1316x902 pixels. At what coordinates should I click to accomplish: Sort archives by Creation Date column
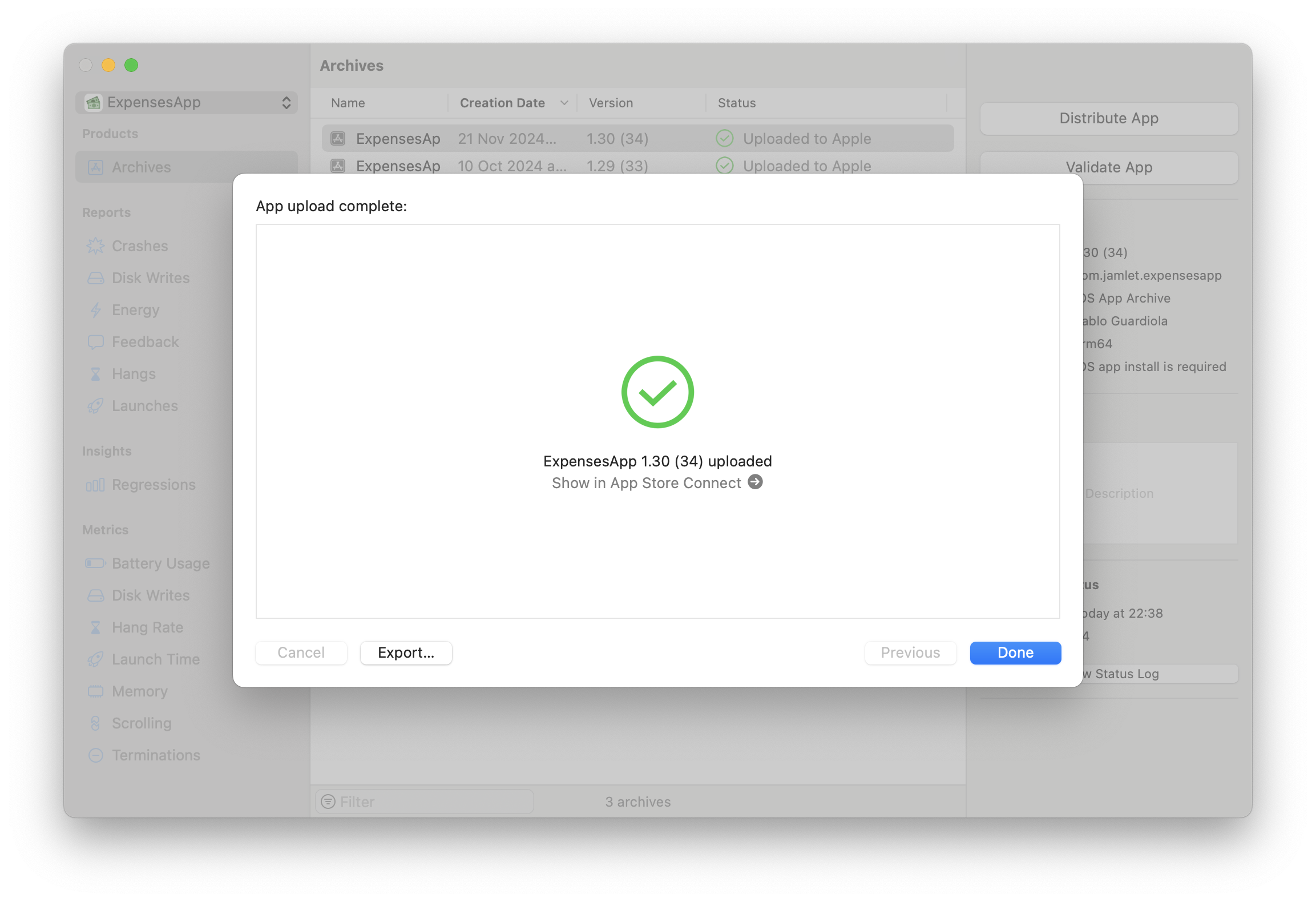pyautogui.click(x=513, y=103)
